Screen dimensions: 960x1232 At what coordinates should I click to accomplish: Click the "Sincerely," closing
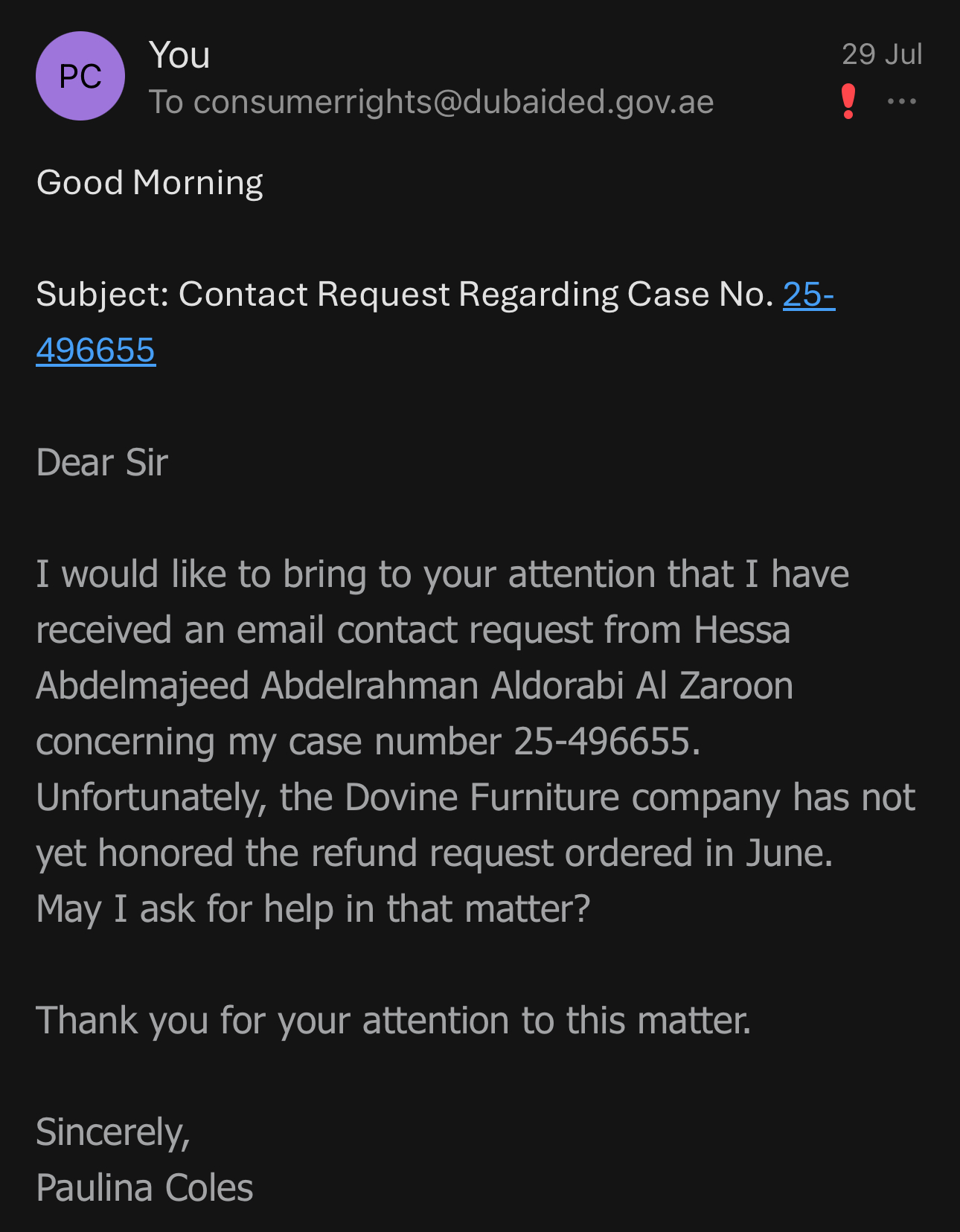click(113, 1132)
